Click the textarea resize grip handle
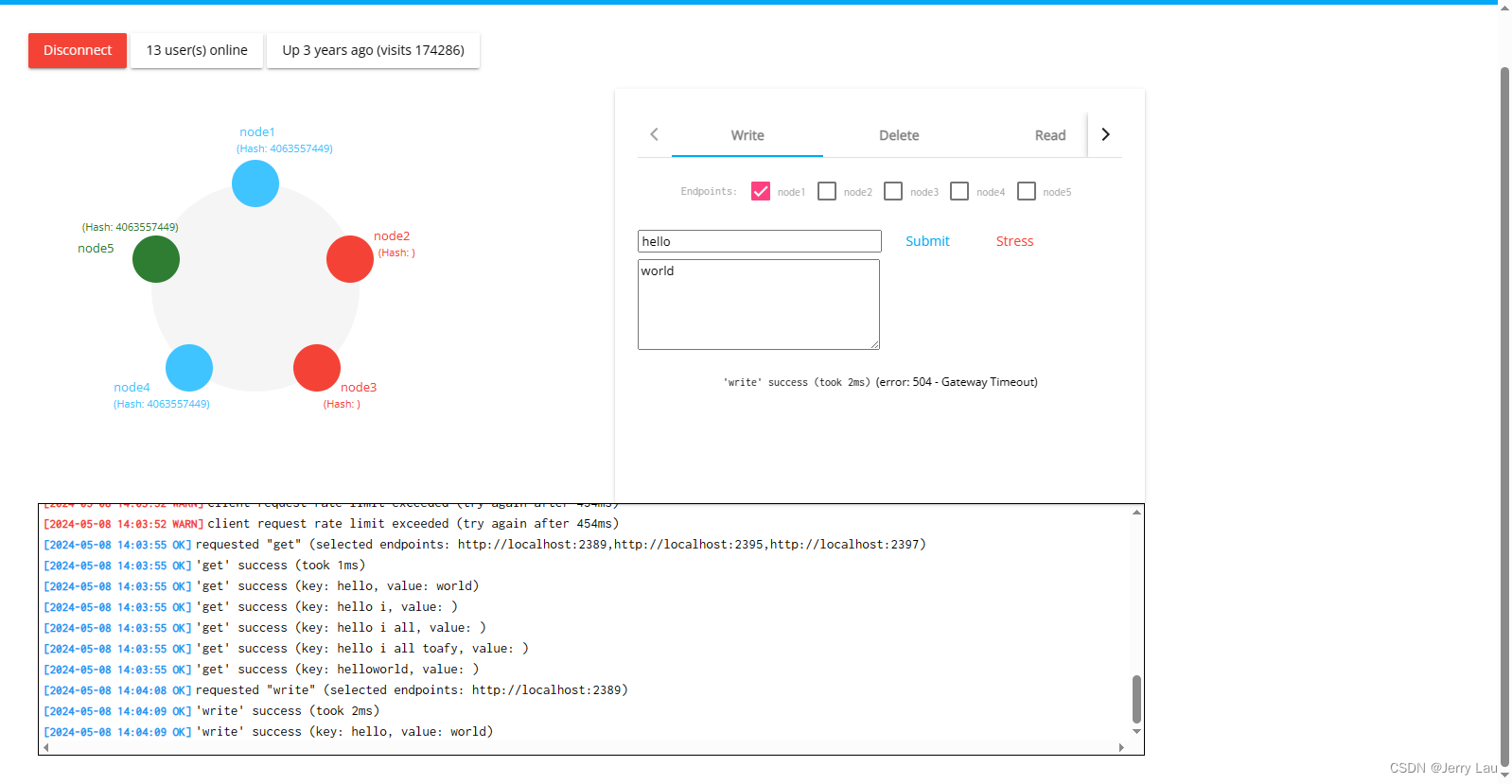 (x=874, y=344)
